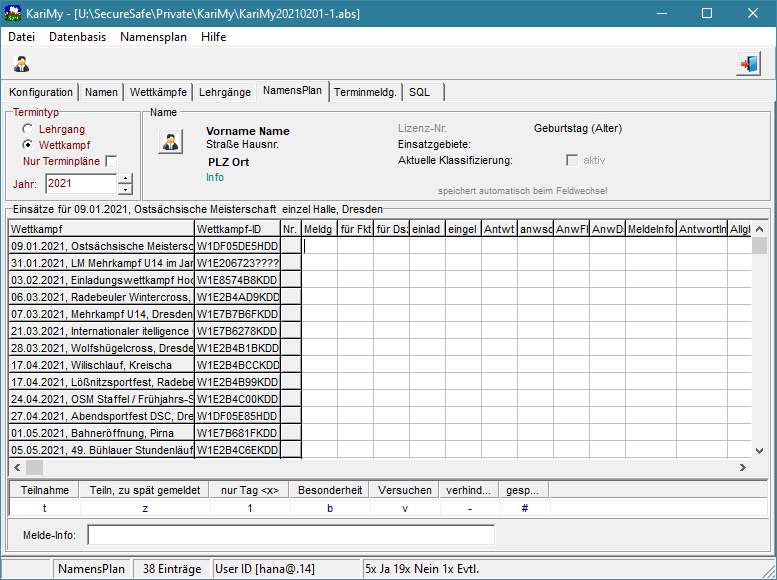Click the user icon in the toolbar
This screenshot has height=580, width=777.
click(21, 64)
